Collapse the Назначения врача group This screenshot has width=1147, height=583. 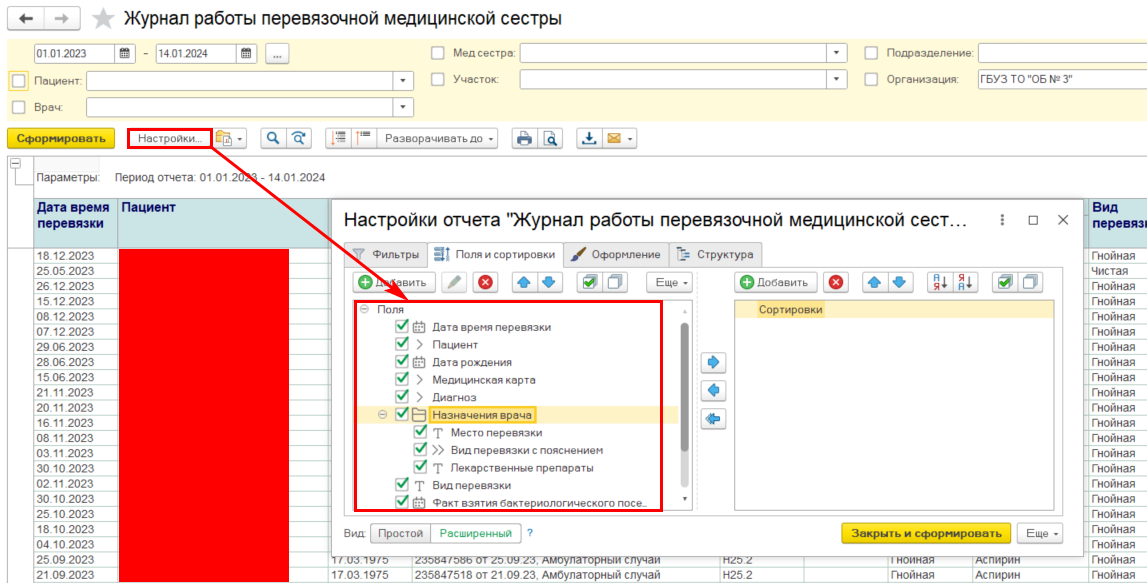(382, 414)
